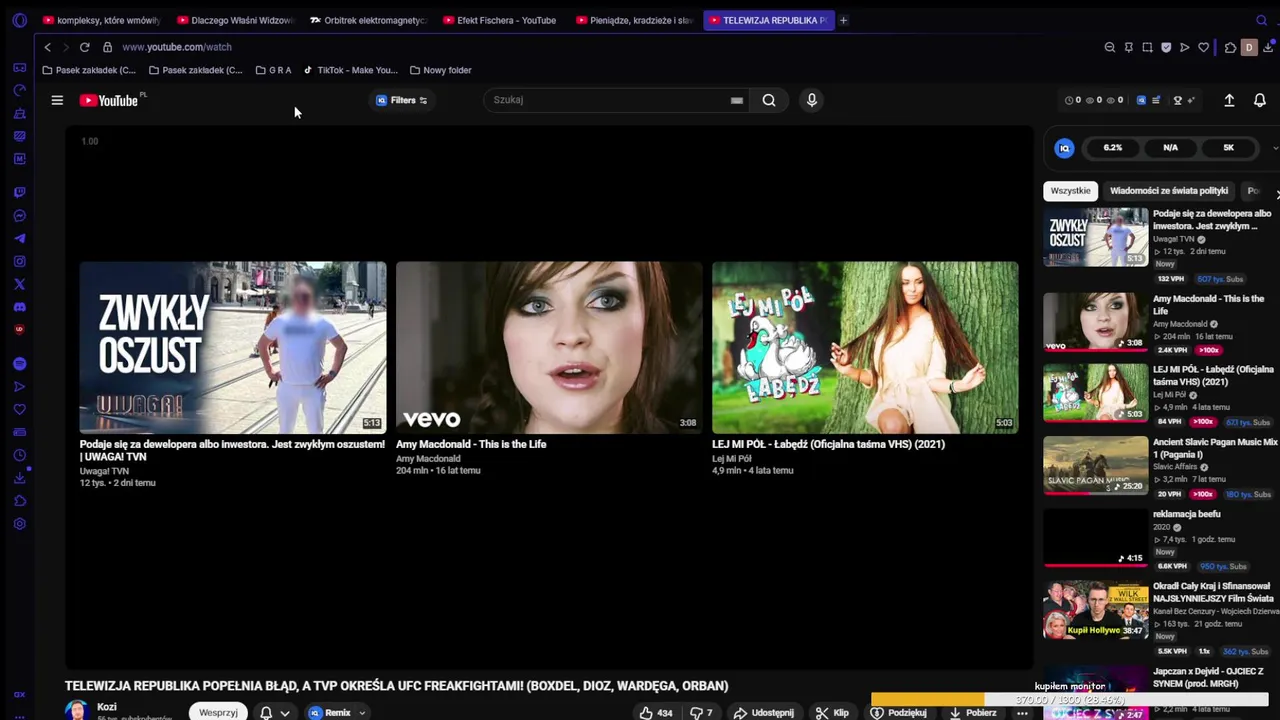
Task: Expand the vidIQ stats panel chevron
Action: (1275, 148)
